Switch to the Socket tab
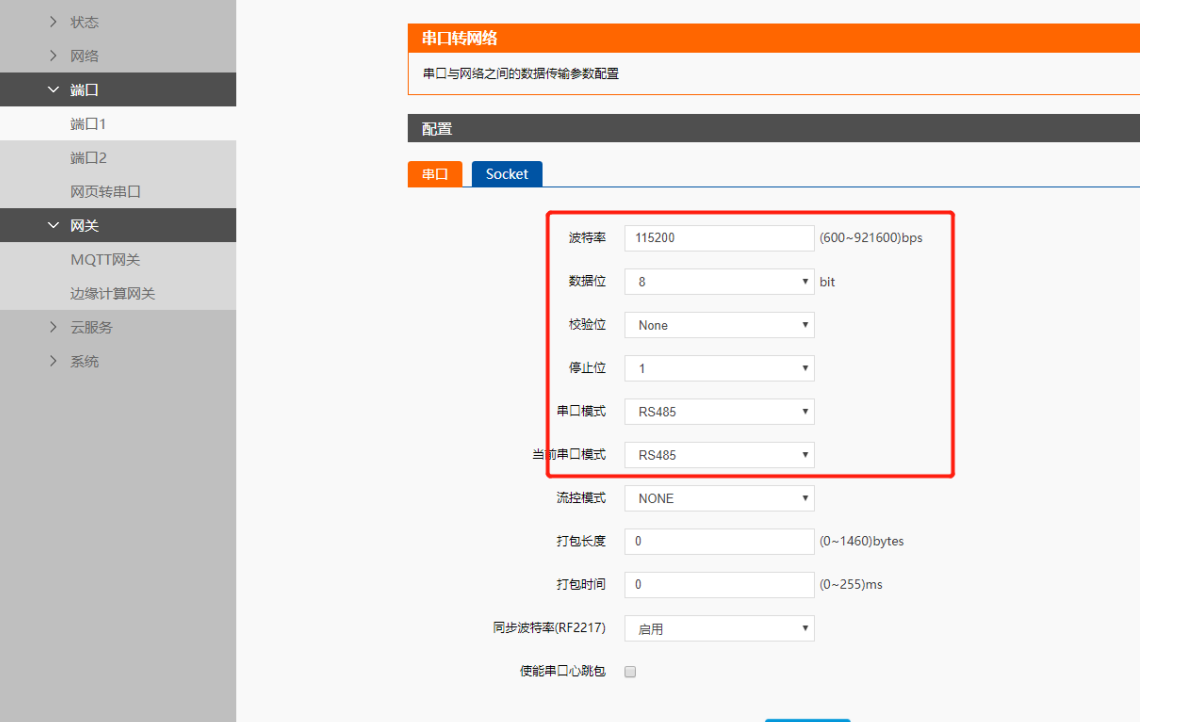1181x722 pixels. (x=506, y=174)
